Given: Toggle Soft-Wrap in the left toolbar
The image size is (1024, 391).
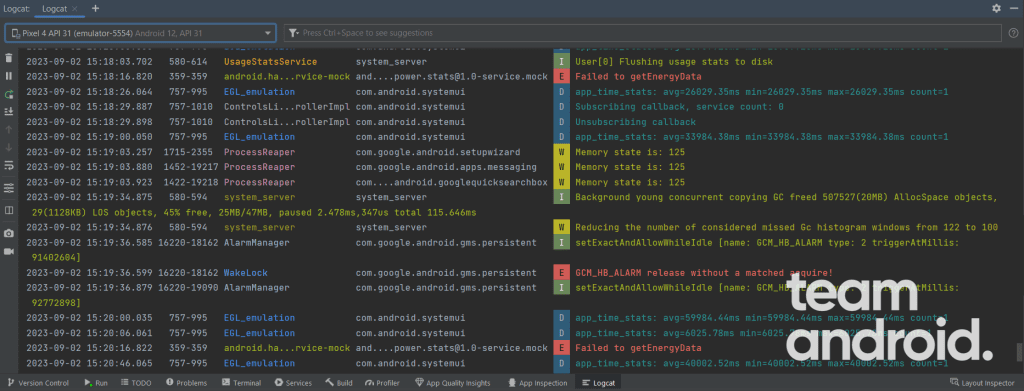Looking at the screenshot, I should point(8,166).
